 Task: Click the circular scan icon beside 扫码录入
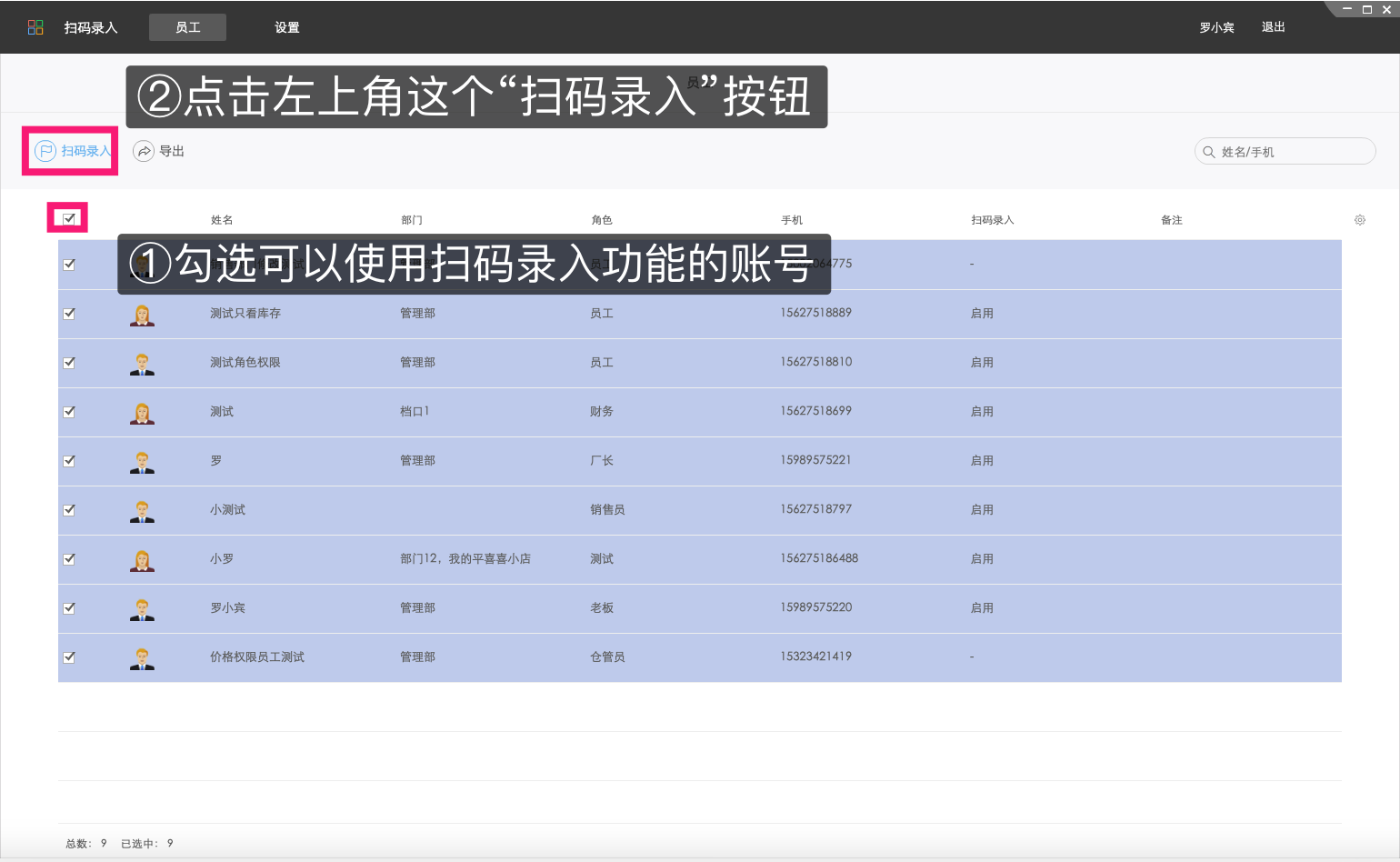[46, 151]
